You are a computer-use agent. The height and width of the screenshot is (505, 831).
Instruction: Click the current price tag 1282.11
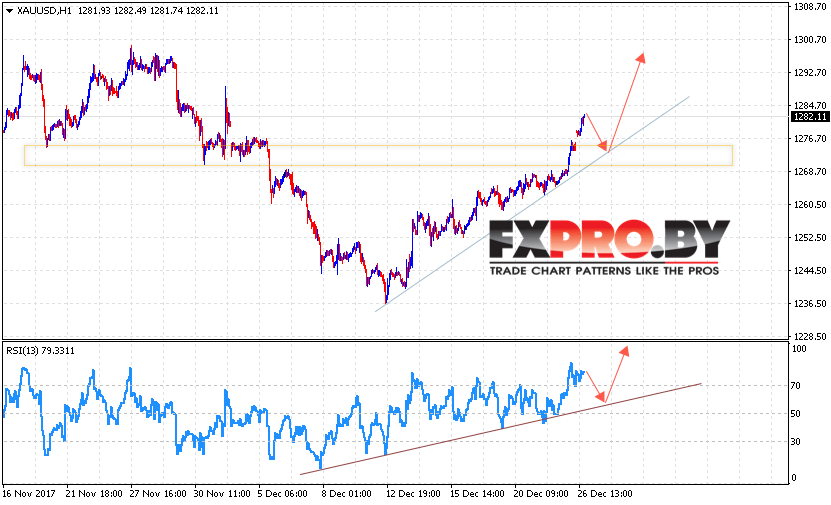[x=809, y=117]
